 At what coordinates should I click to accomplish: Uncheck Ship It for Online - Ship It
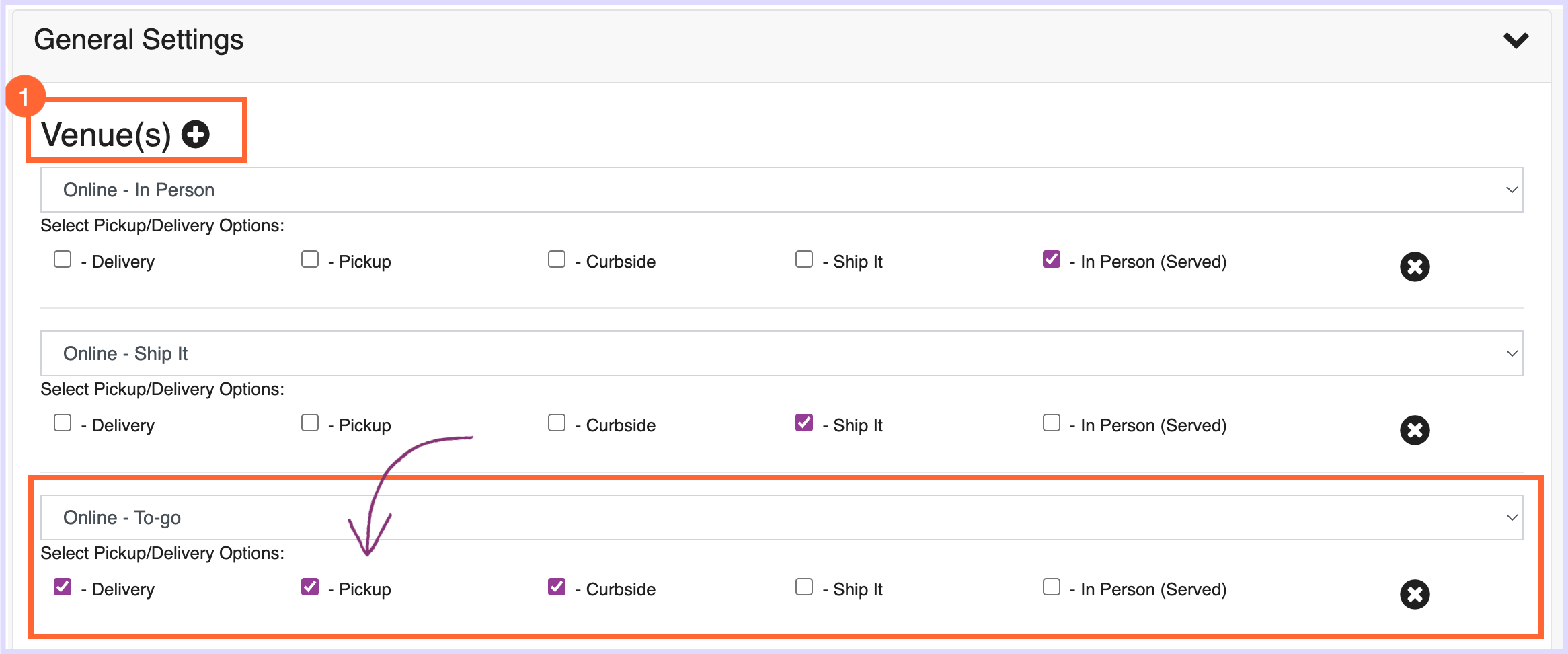[804, 423]
